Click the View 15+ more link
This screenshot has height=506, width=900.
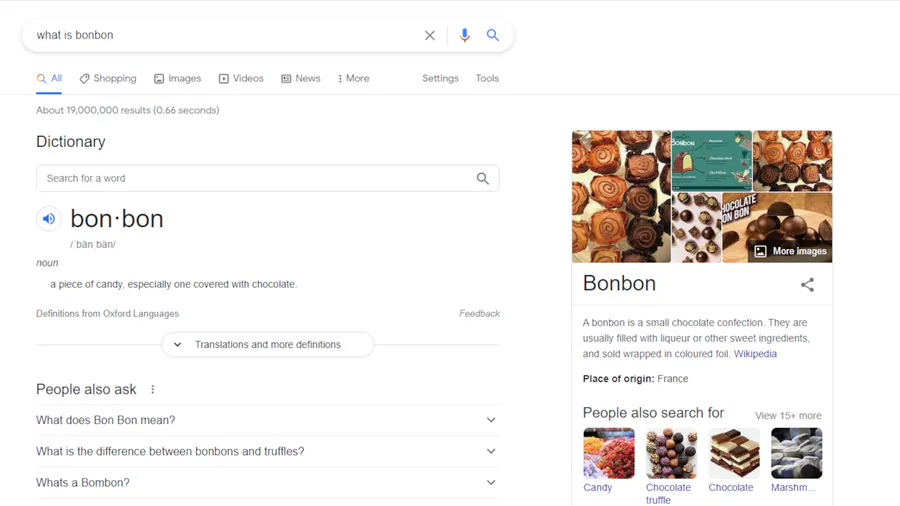[x=788, y=415]
